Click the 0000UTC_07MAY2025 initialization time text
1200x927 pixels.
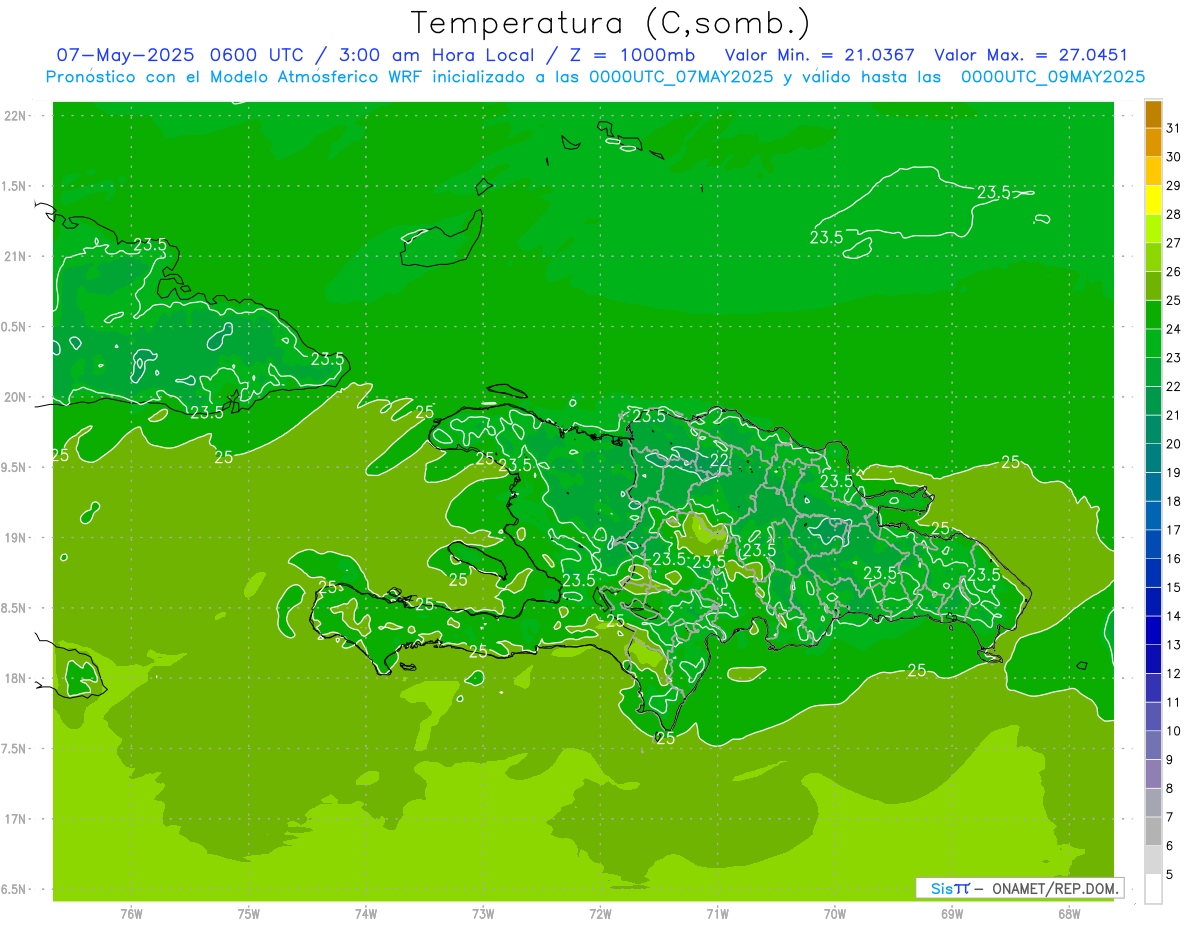681,77
